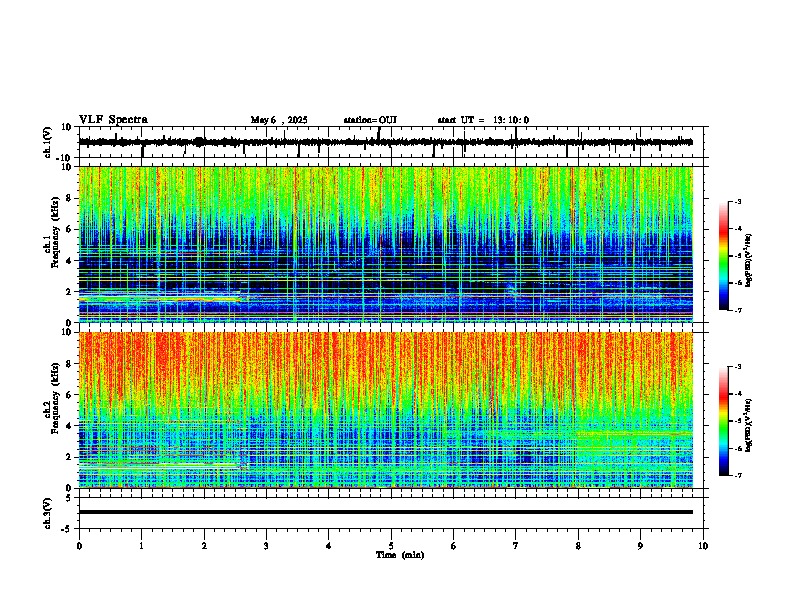Click time-axis tick label "5"

(391, 546)
